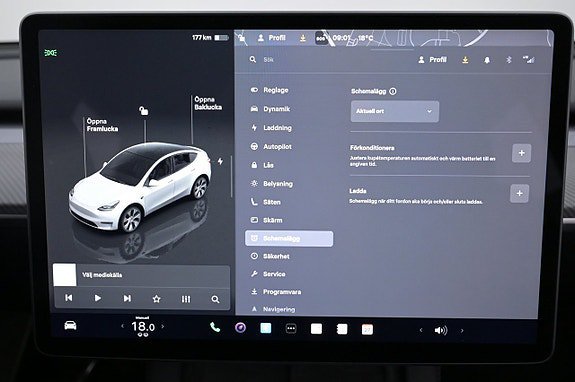This screenshot has height=382, width=575.
Task: Open car controls icon in bottom bar
Action: (x=70, y=325)
